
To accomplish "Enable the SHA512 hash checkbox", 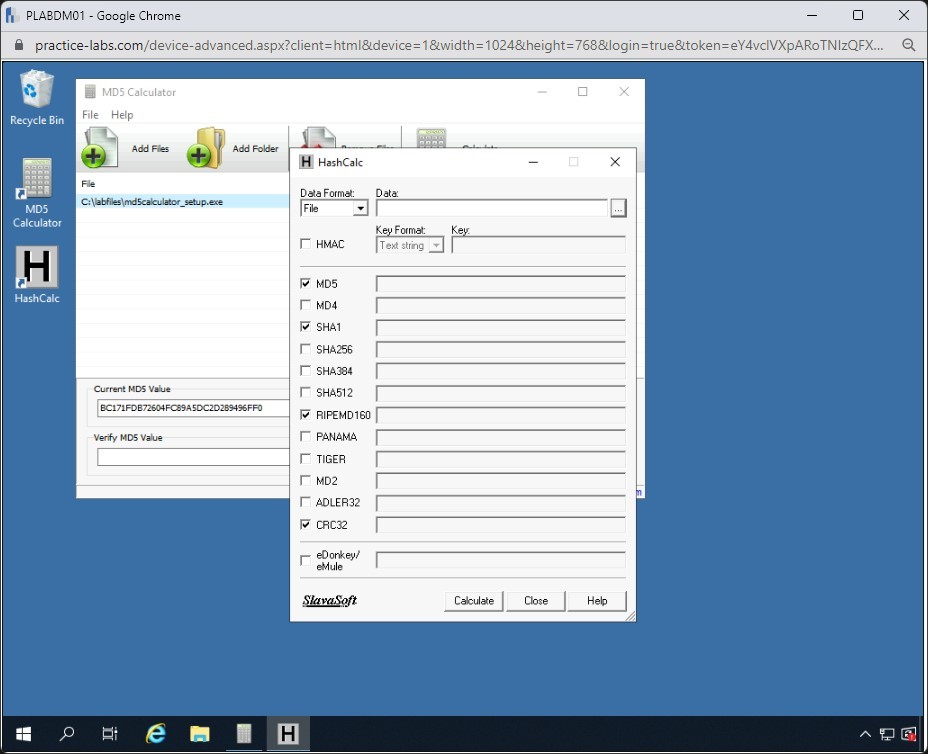I will click(306, 393).
